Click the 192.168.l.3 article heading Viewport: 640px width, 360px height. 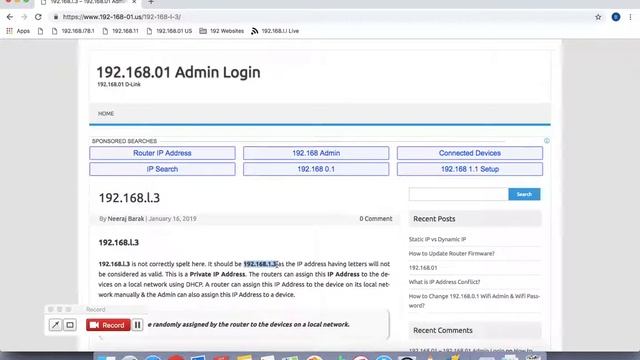click(x=129, y=198)
